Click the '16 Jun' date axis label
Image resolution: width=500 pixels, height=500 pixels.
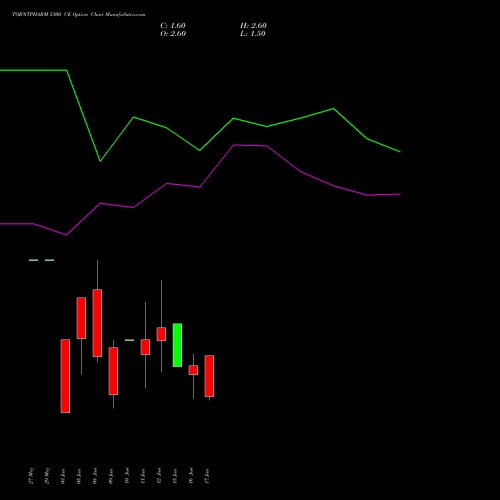[191, 476]
